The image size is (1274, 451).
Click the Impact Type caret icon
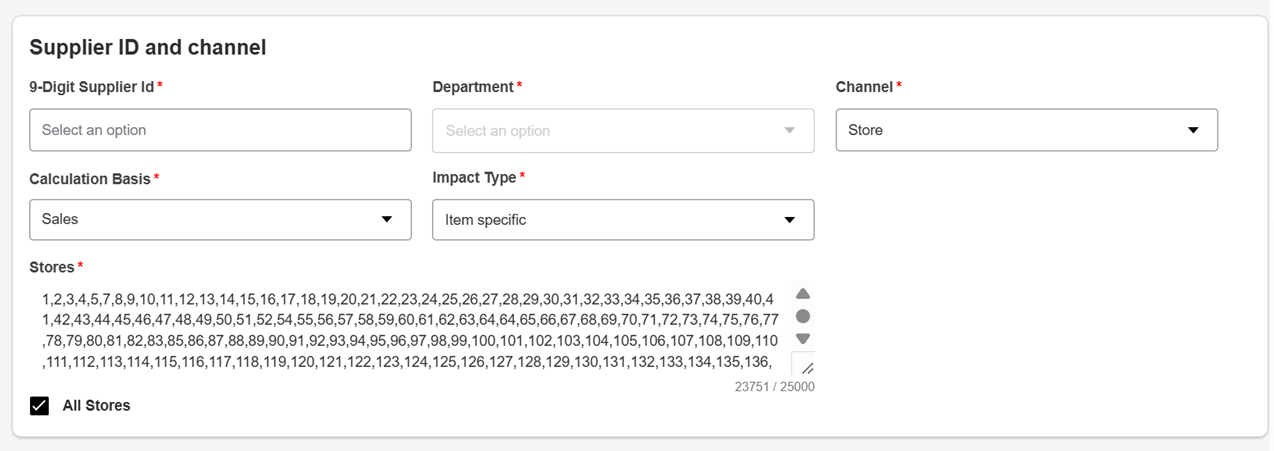coord(789,220)
